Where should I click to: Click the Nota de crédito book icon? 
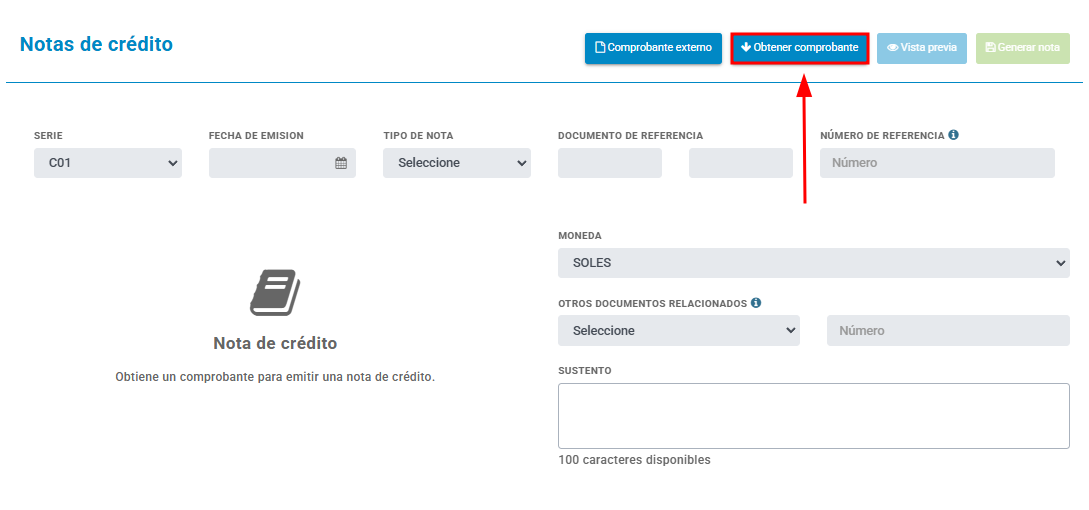pyautogui.click(x=275, y=293)
